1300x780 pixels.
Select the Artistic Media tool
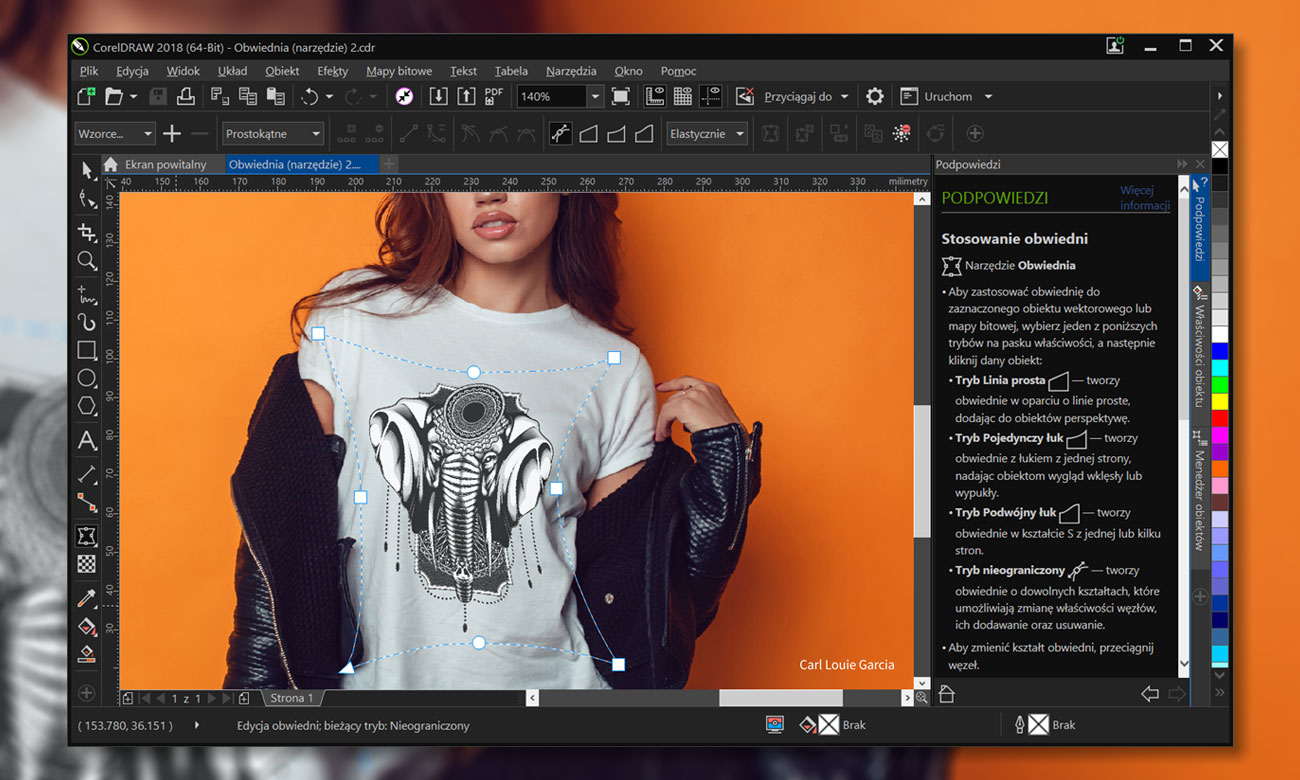point(87,322)
